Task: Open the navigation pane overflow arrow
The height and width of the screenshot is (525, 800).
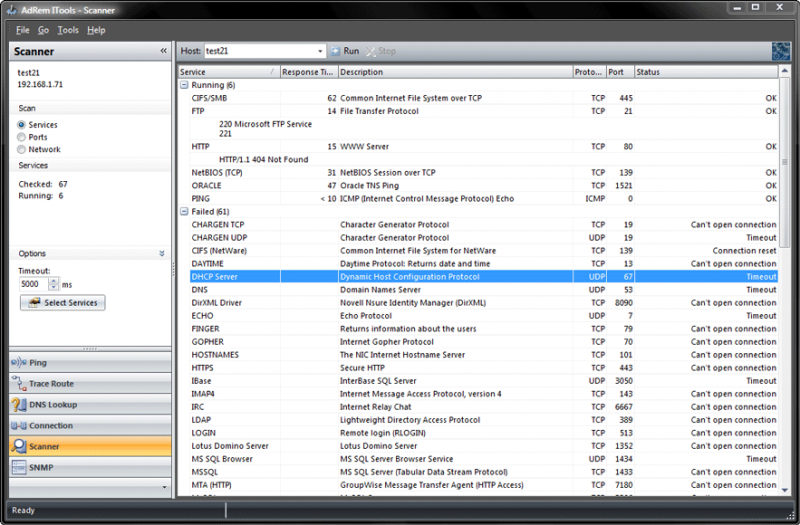Action: click(164, 487)
